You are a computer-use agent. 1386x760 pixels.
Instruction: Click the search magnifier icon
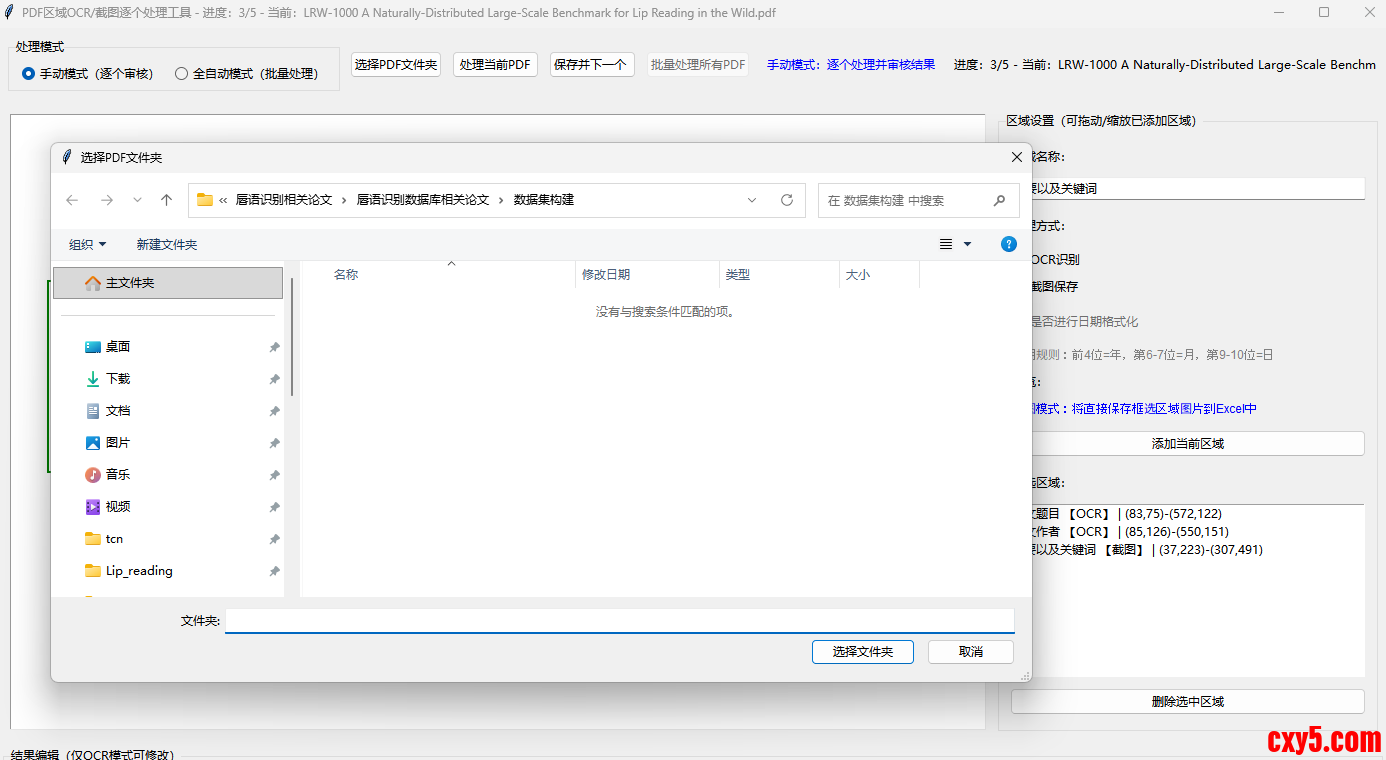coord(999,200)
